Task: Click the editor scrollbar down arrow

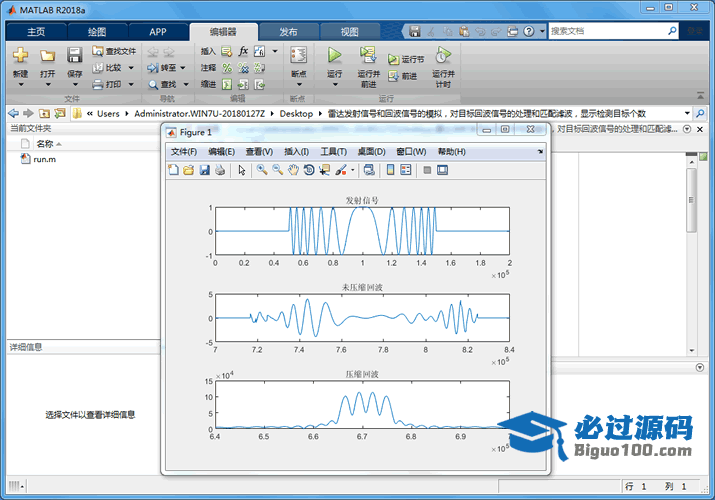Action: [691, 351]
